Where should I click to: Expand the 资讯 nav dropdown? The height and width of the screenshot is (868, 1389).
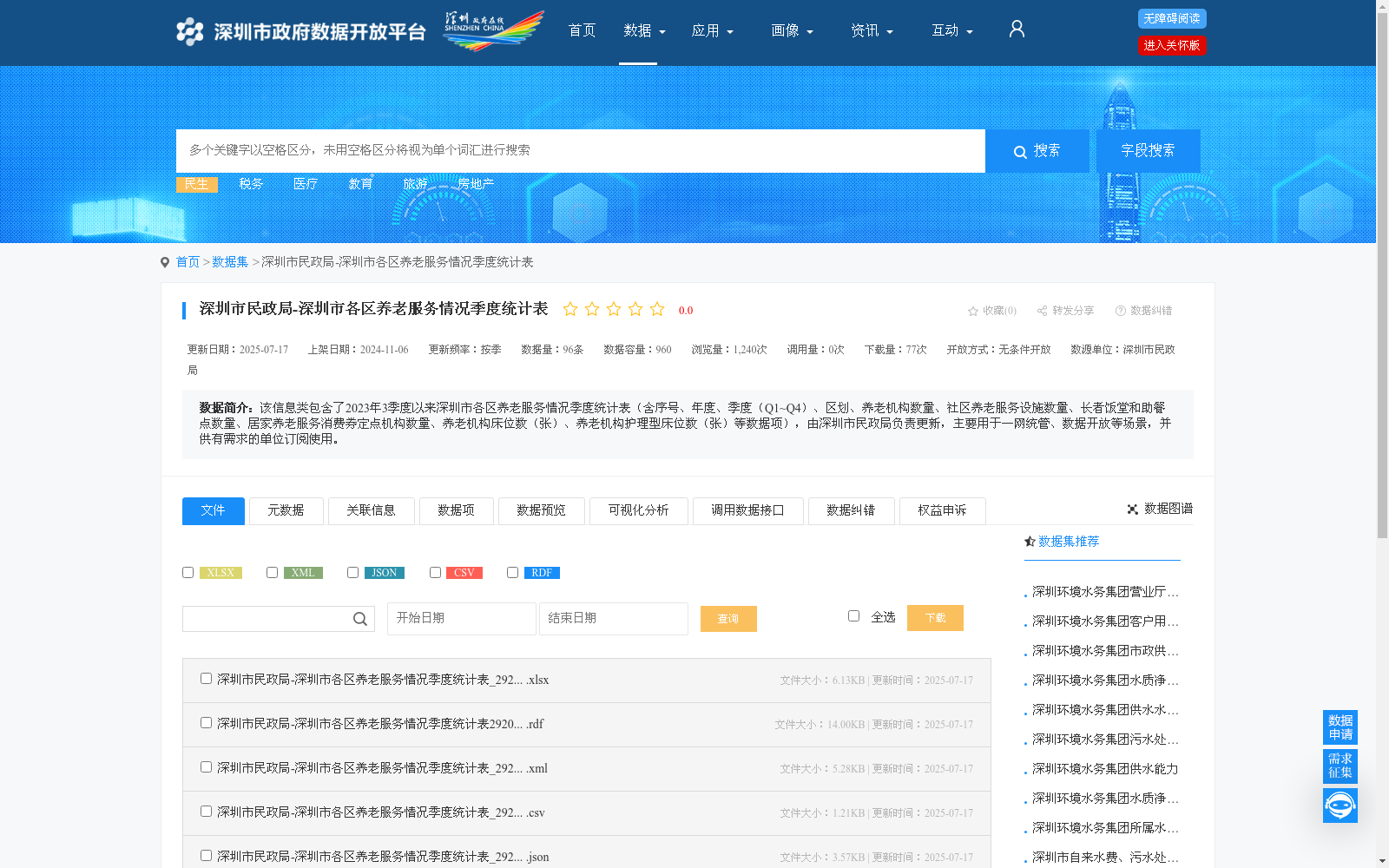[872, 30]
